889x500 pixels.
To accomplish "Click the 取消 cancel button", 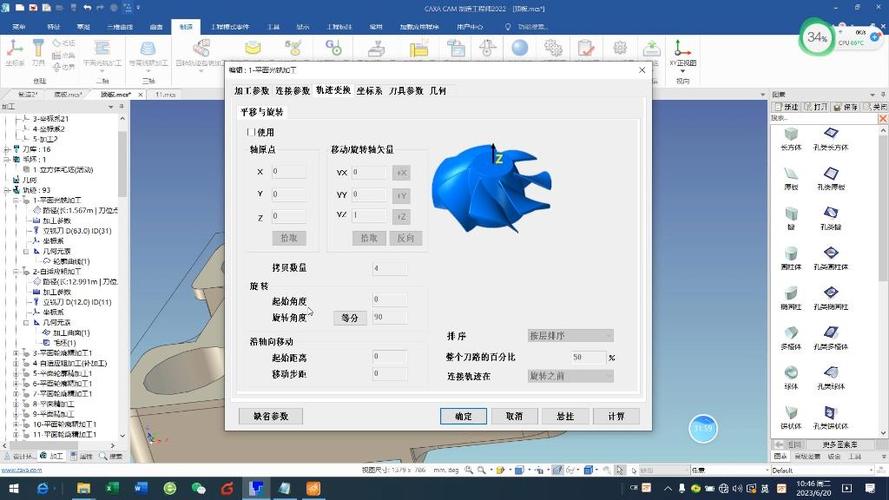I will point(514,416).
